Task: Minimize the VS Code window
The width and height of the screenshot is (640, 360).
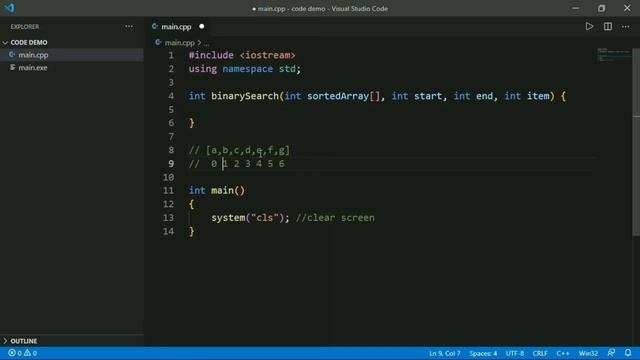Action: click(576, 8)
